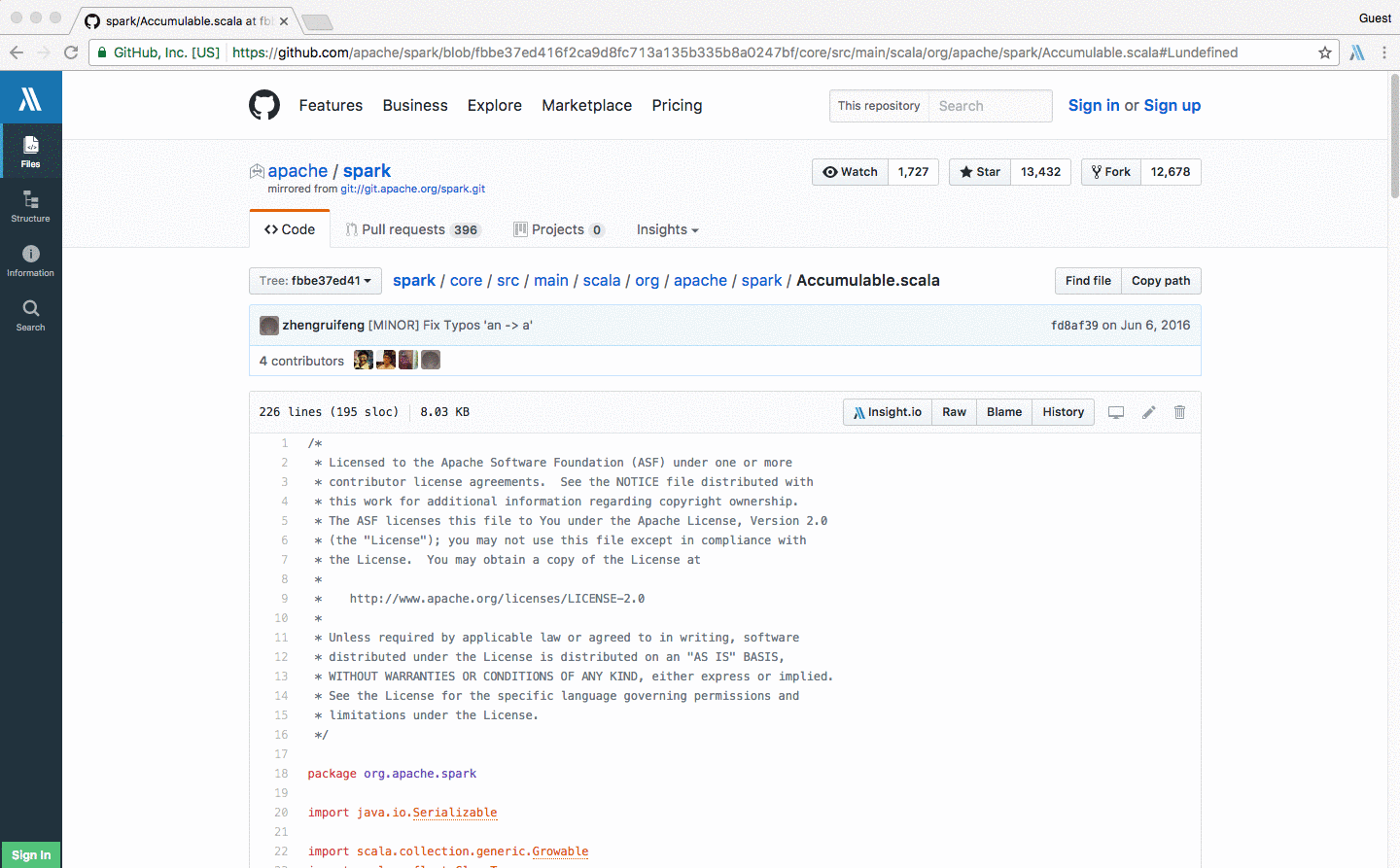Open file in GitHub Desktop icon
1400x868 pixels.
pos(1116,412)
